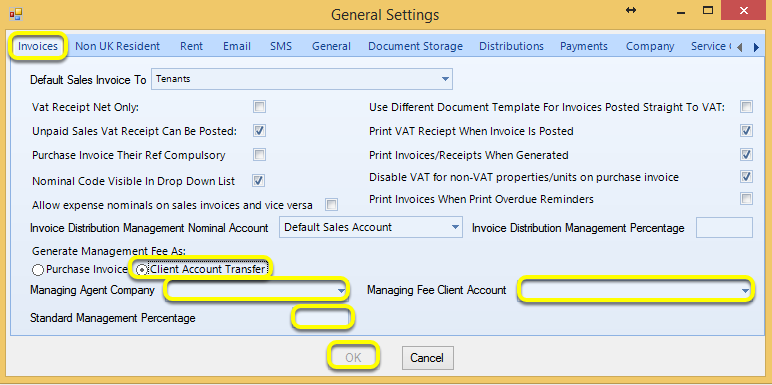Open the Document Storage tab
Image resolution: width=772 pixels, height=385 pixels.
click(416, 46)
